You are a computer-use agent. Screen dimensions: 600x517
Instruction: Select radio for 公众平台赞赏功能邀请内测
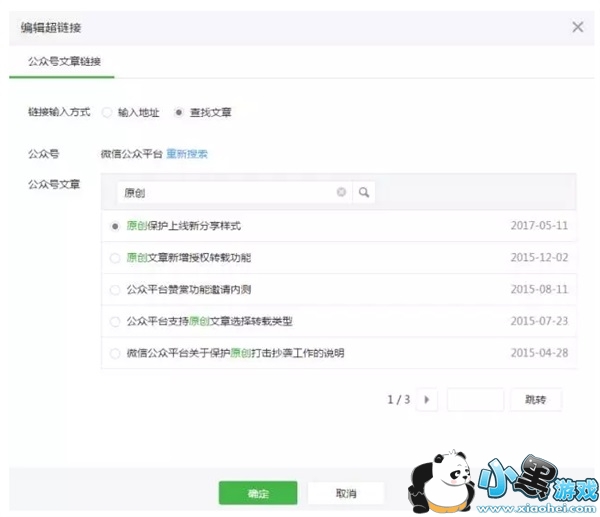(x=115, y=290)
